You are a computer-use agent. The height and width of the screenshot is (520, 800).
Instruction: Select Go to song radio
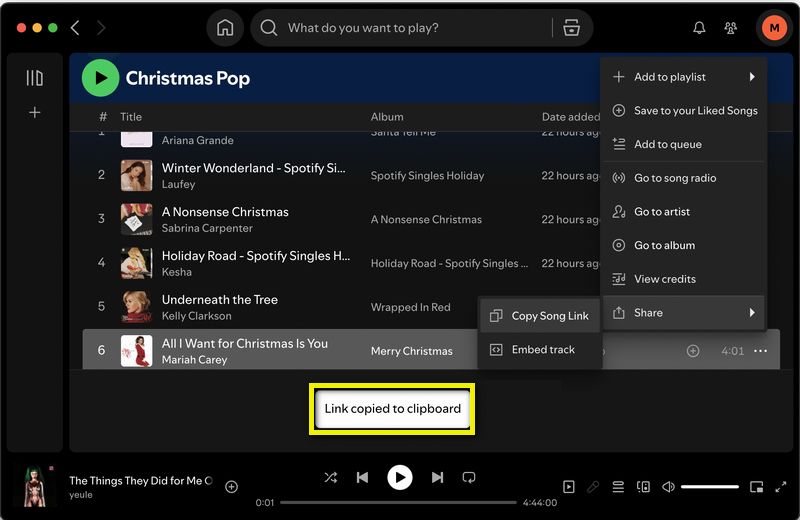tap(684, 178)
